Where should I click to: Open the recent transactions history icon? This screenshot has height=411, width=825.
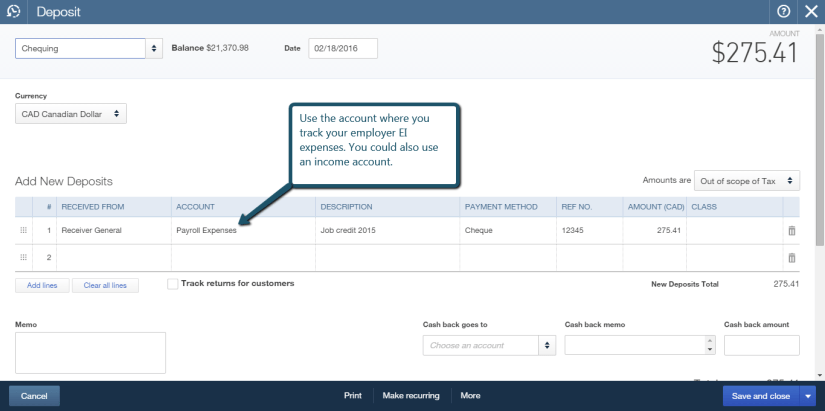click(x=14, y=11)
